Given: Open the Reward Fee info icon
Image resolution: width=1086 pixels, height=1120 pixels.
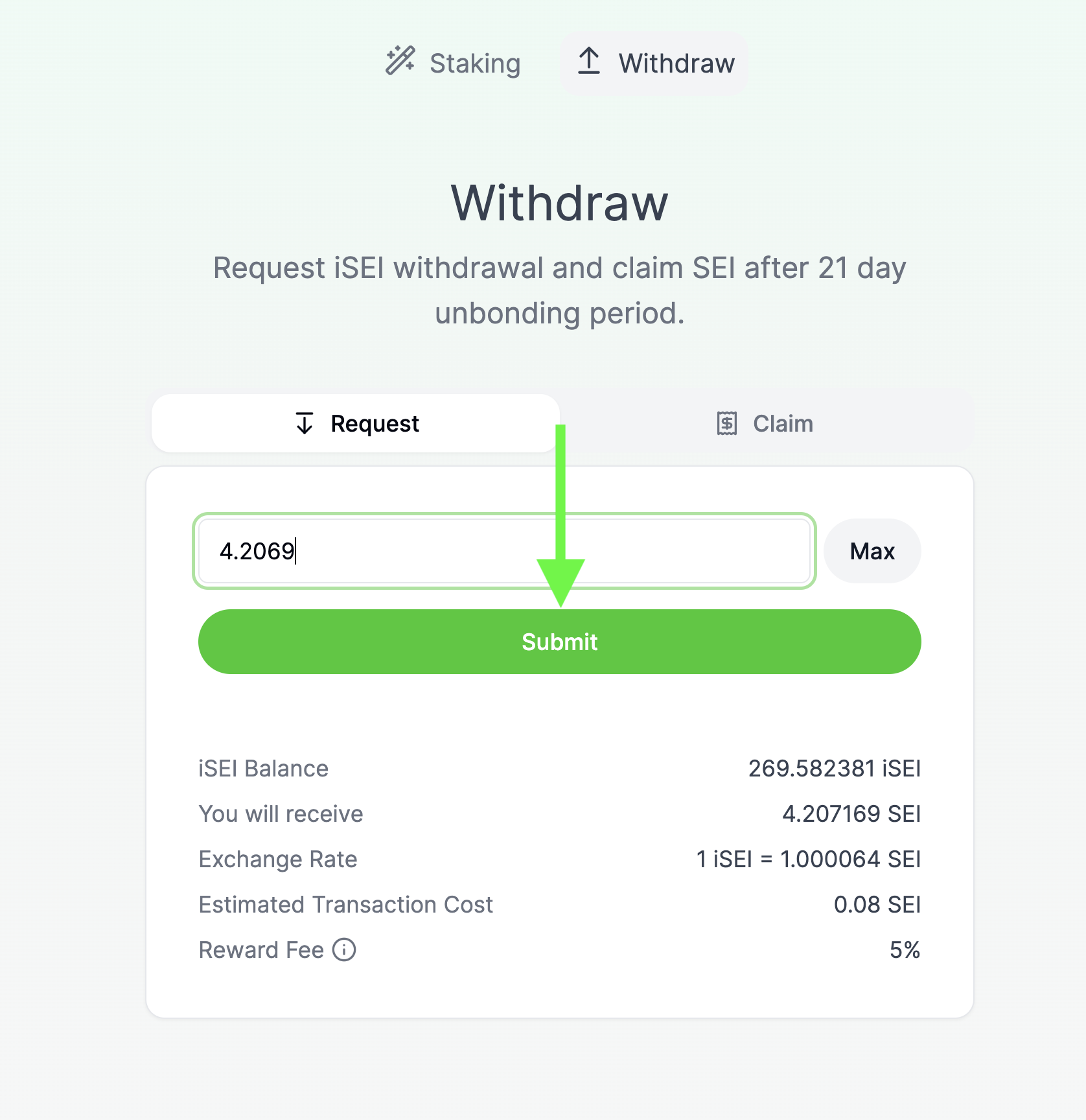Looking at the screenshot, I should [344, 950].
